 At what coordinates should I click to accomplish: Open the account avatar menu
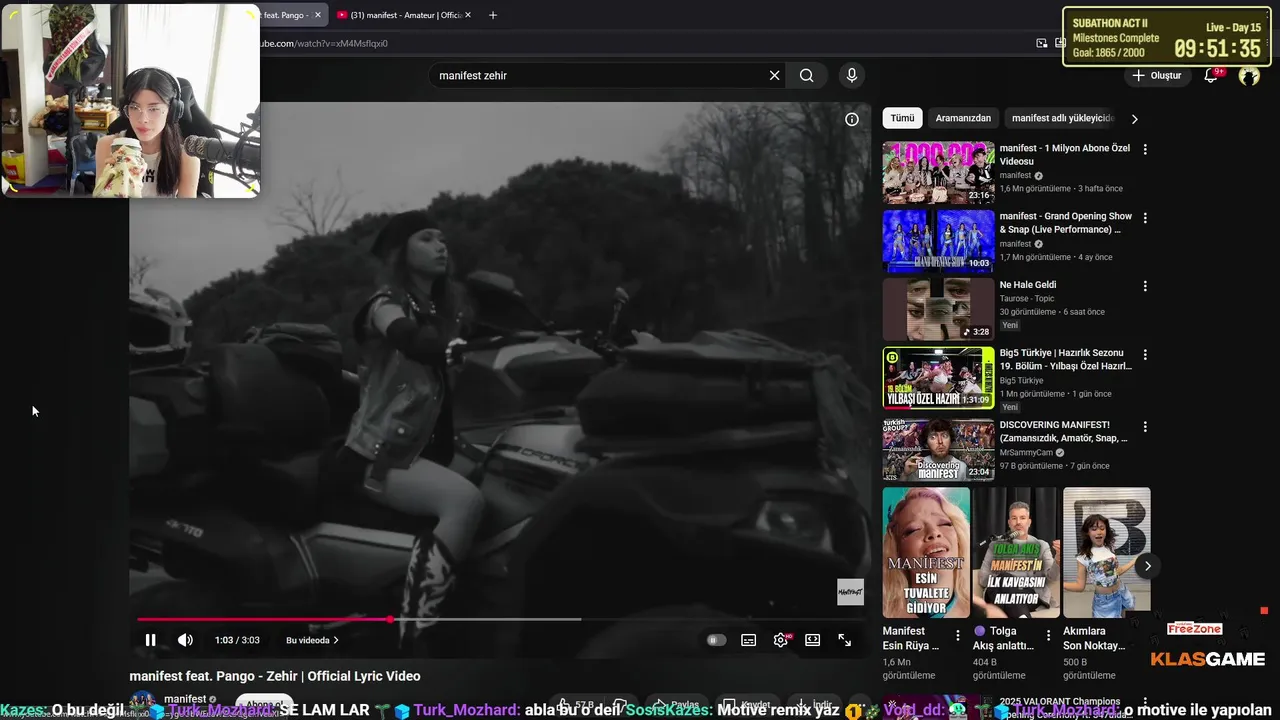pyautogui.click(x=1249, y=75)
